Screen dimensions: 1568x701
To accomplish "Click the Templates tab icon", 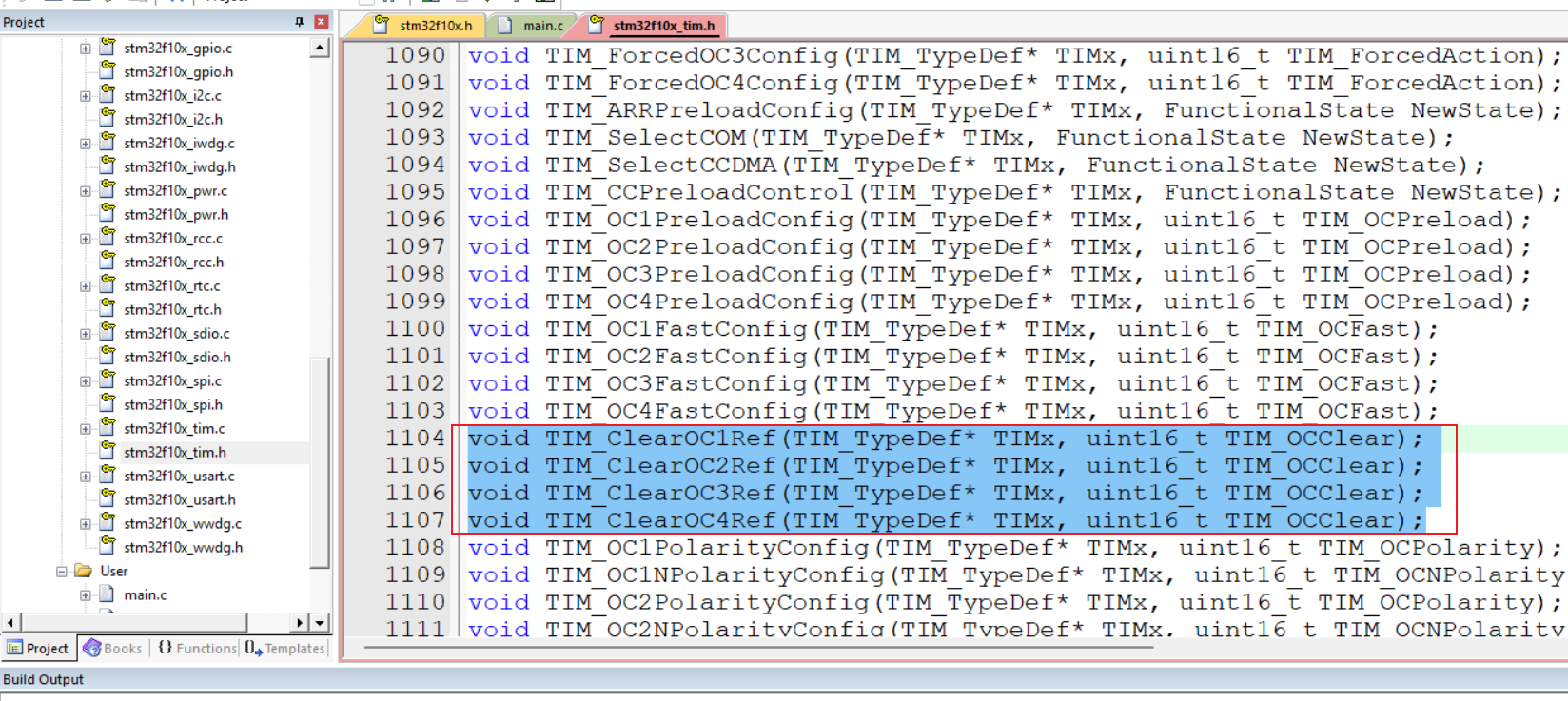I will click(253, 648).
